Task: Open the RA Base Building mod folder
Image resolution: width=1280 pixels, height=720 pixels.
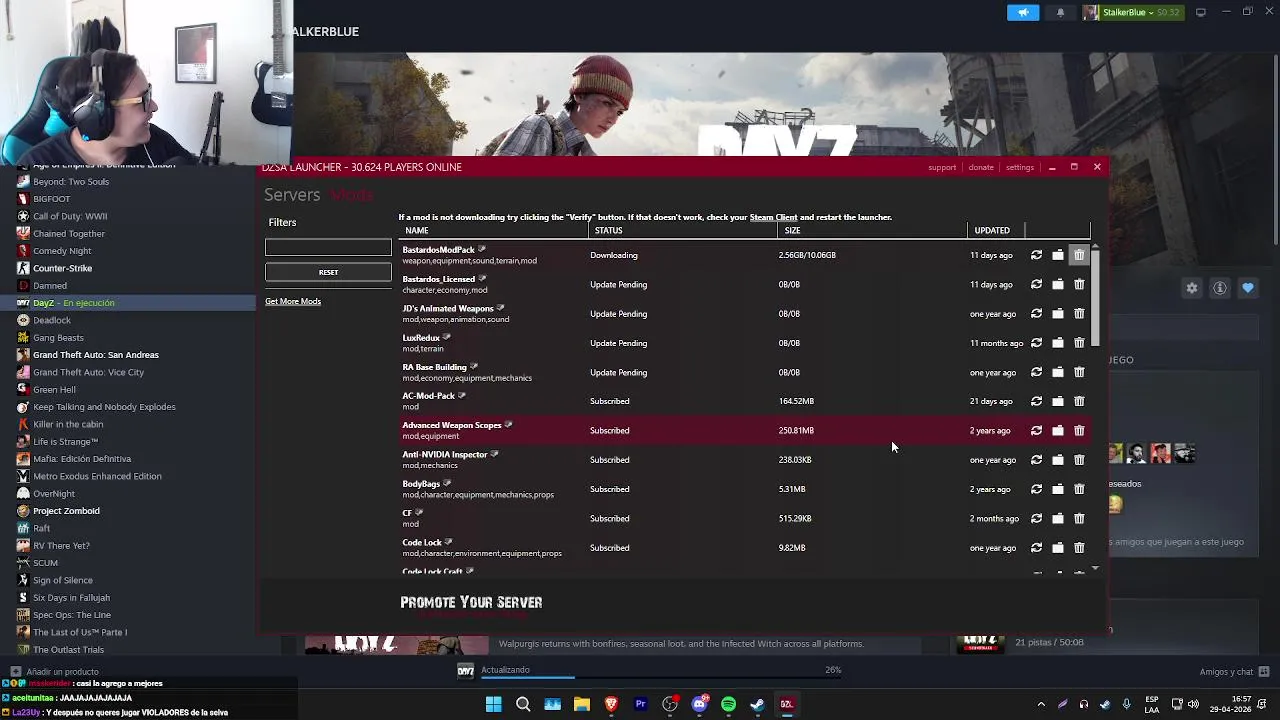Action: pyautogui.click(x=1058, y=373)
